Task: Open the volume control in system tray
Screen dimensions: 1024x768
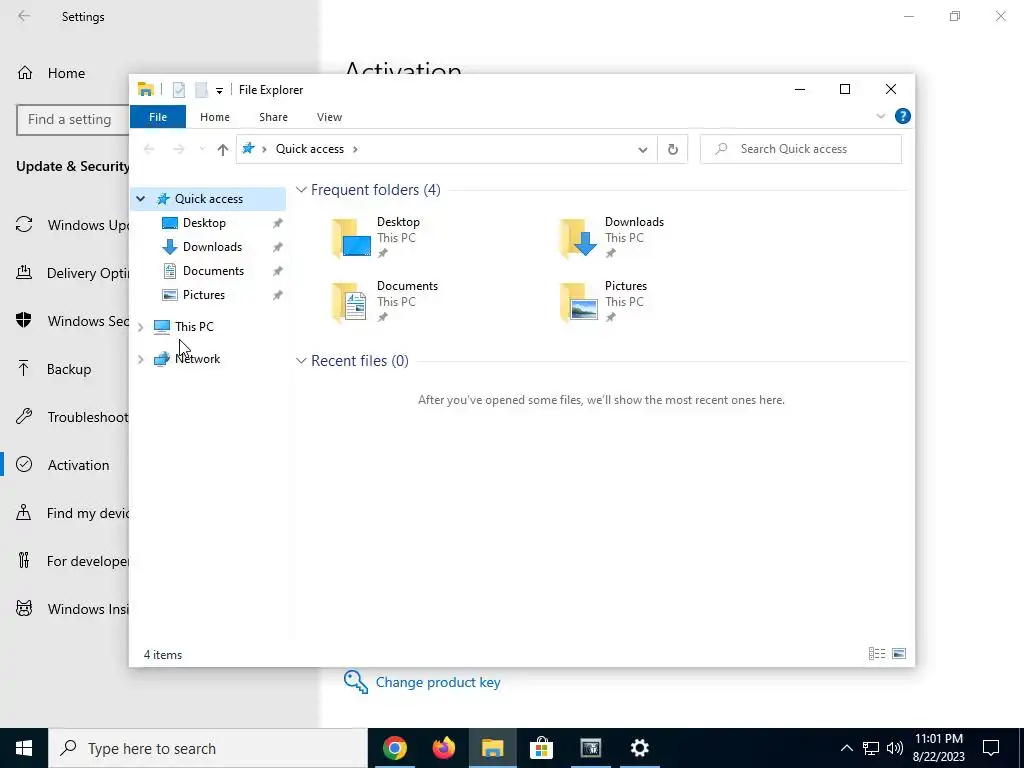Action: click(895, 748)
